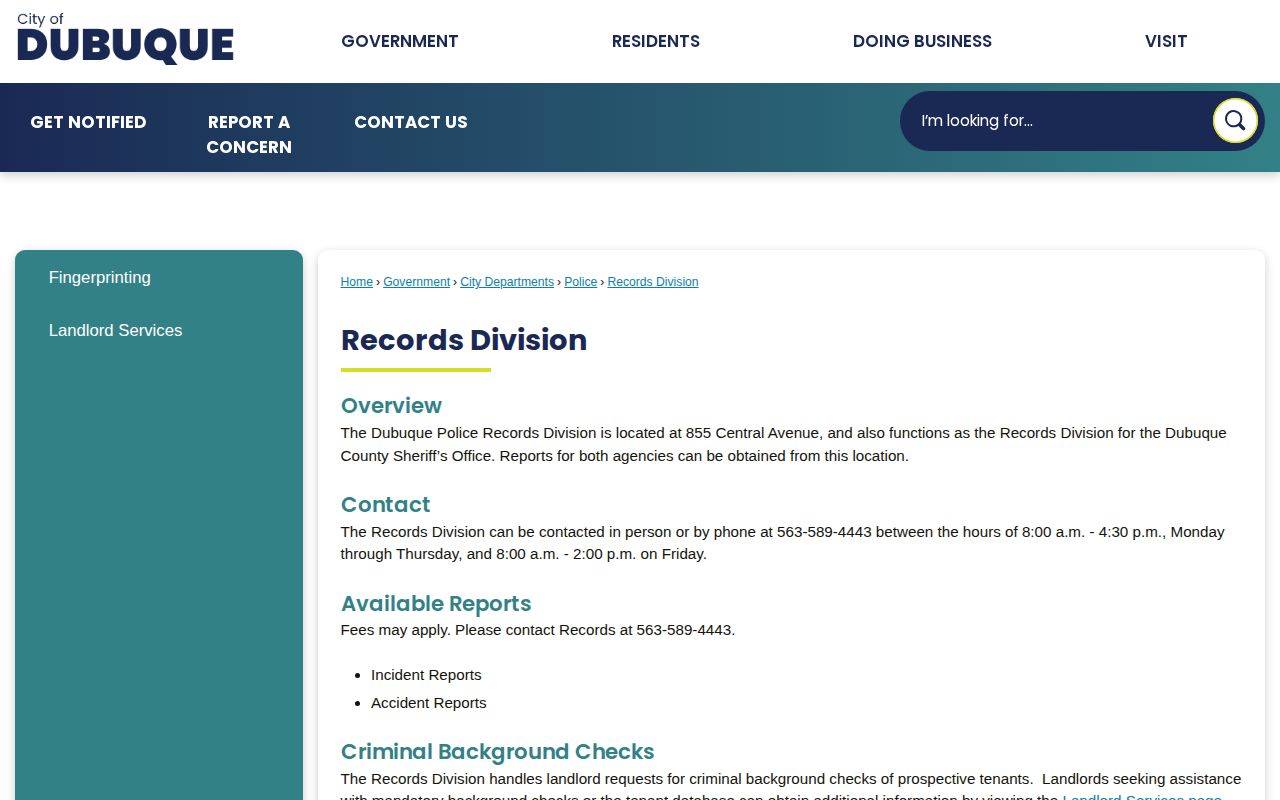This screenshot has width=1280, height=800.
Task: Click the Get Notified button
Action: 88,122
